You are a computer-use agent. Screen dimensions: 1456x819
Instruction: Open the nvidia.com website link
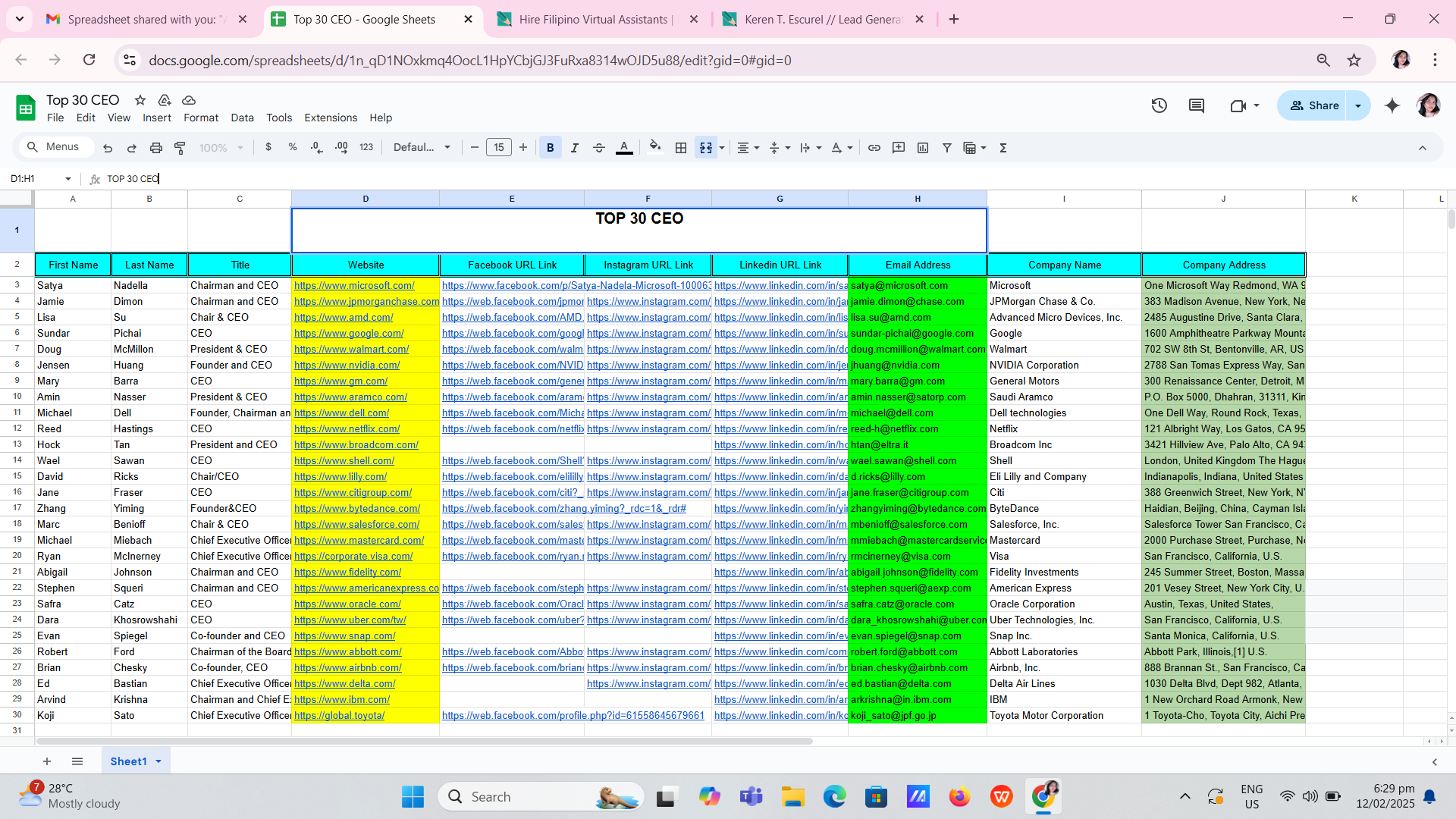click(347, 366)
